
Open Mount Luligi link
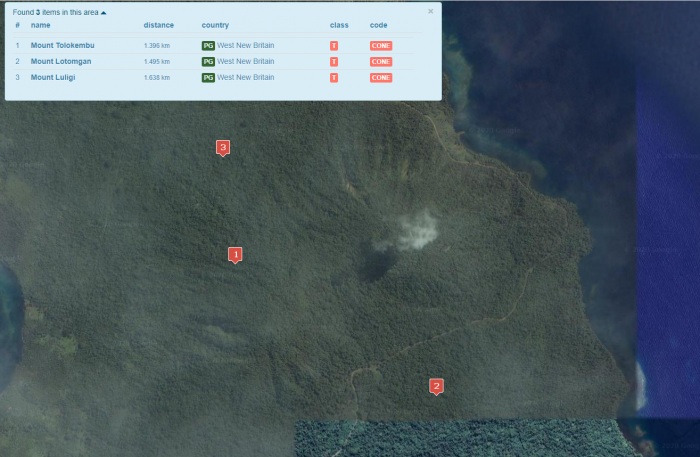pyautogui.click(x=53, y=78)
